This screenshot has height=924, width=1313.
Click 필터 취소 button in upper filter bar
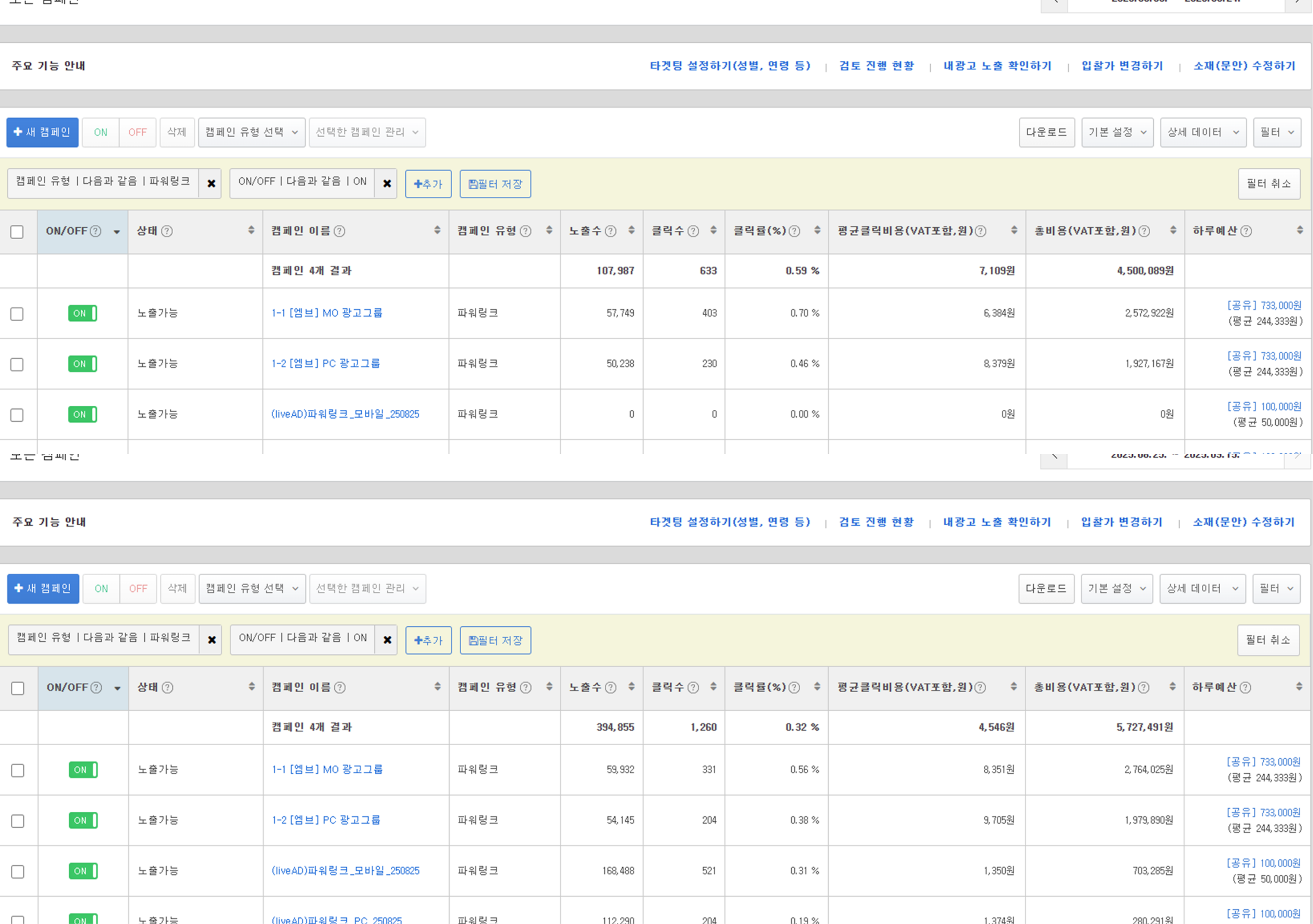1268,184
